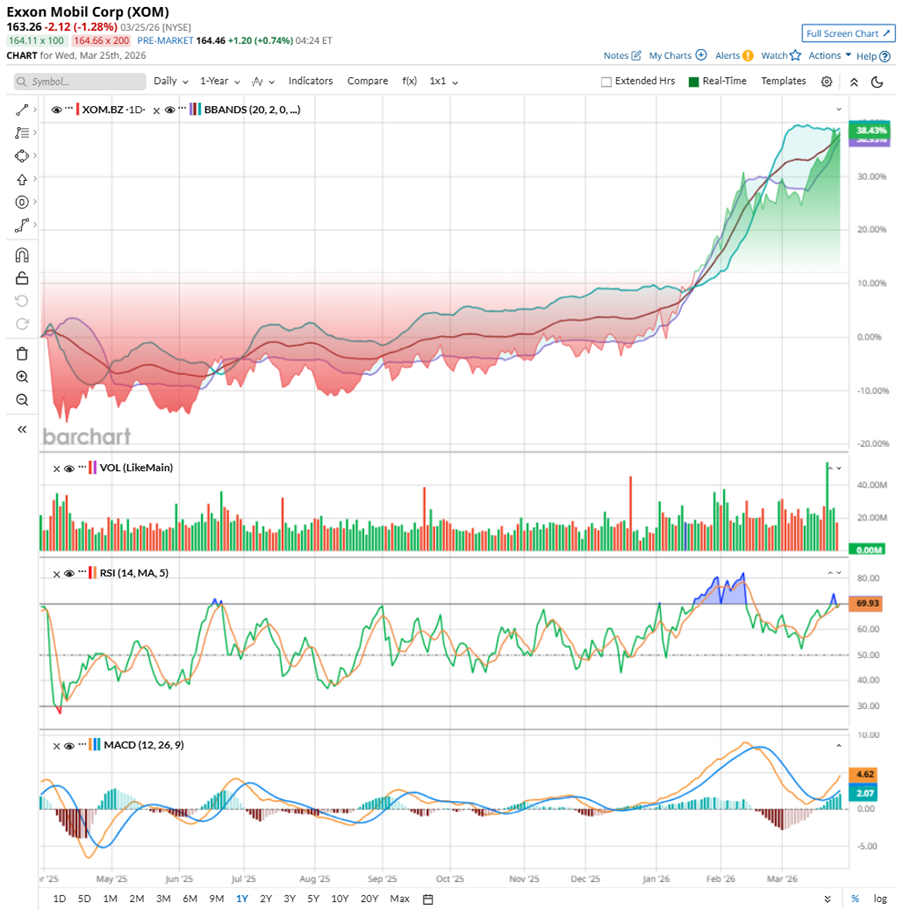Viewport: 903px width, 917px height.
Task: Open the XOM.BZ series options menu
Action: (69, 109)
